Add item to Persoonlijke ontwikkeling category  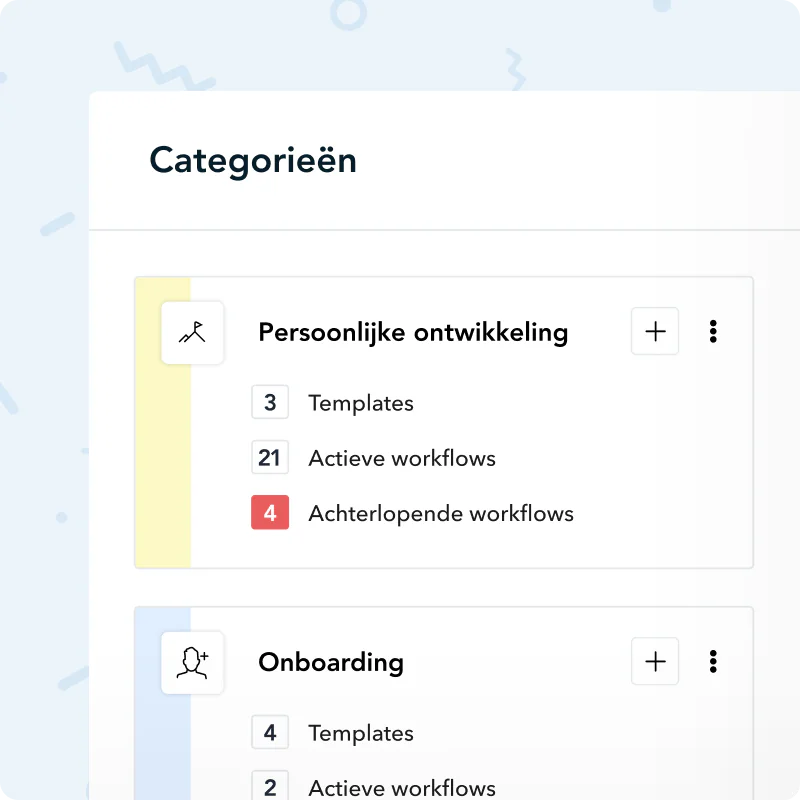point(655,331)
